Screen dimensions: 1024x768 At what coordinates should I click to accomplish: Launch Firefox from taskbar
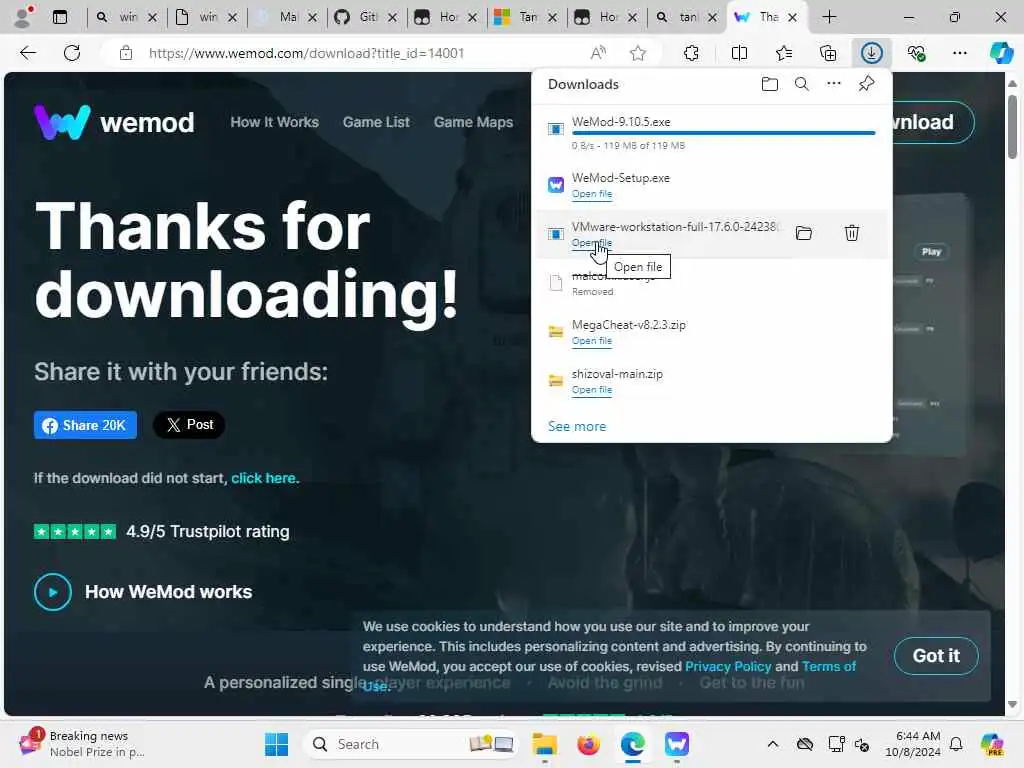(x=588, y=744)
